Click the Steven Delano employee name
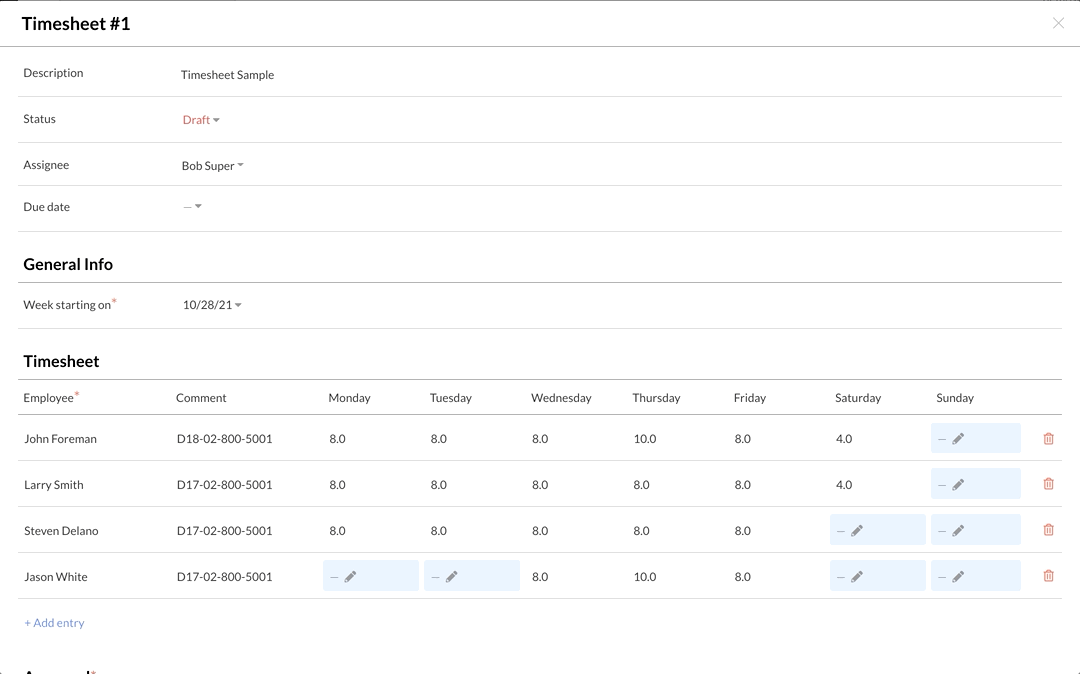This screenshot has height=674, width=1080. click(61, 531)
